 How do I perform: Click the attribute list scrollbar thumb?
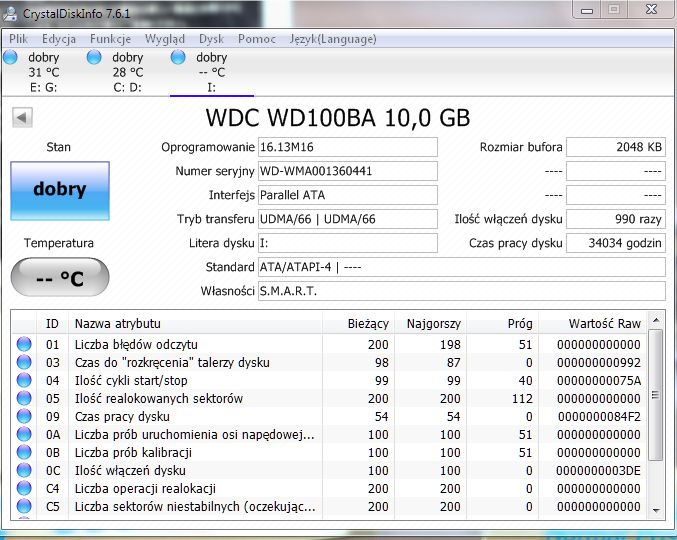[656, 395]
